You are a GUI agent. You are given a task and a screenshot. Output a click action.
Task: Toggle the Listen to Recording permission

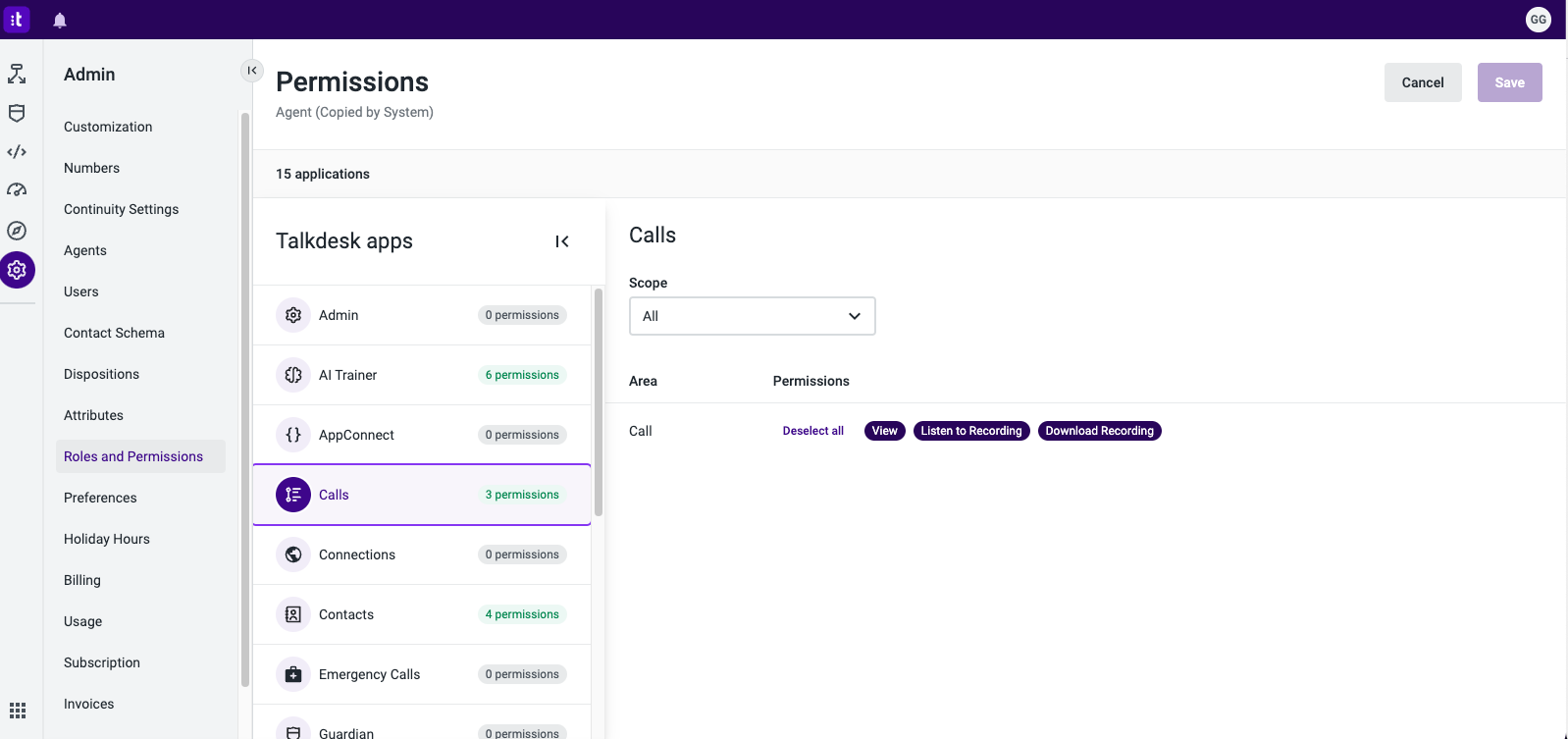click(971, 431)
